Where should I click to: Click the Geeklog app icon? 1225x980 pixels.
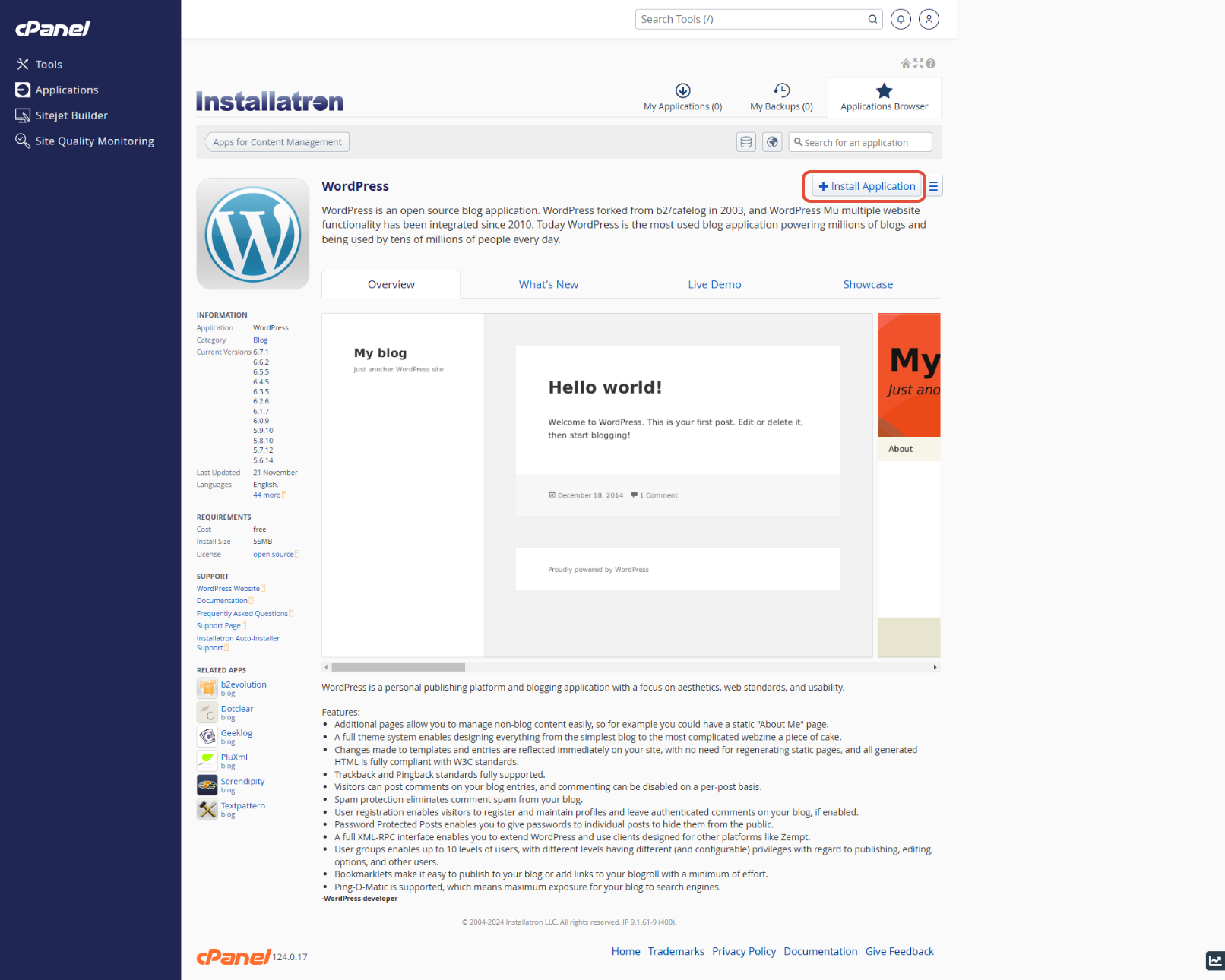[x=207, y=737]
